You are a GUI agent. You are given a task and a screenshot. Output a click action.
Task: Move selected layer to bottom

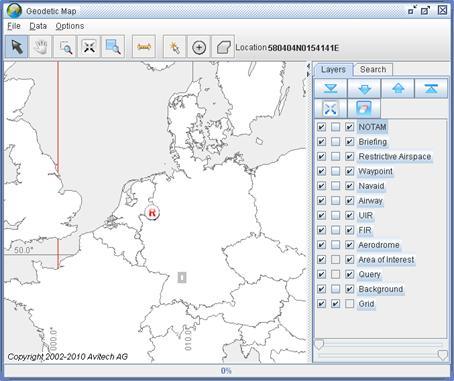[x=331, y=88]
